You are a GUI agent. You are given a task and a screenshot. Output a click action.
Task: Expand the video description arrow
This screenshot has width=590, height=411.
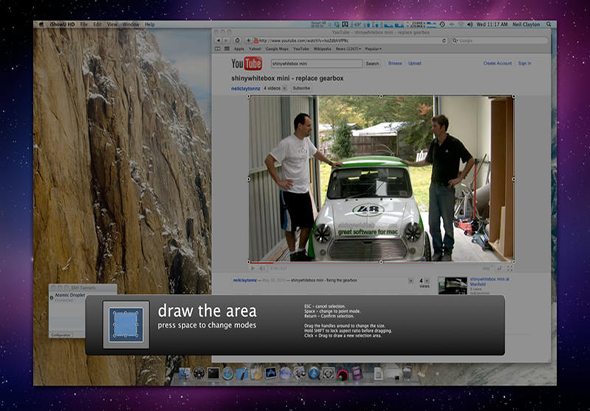[x=411, y=281]
